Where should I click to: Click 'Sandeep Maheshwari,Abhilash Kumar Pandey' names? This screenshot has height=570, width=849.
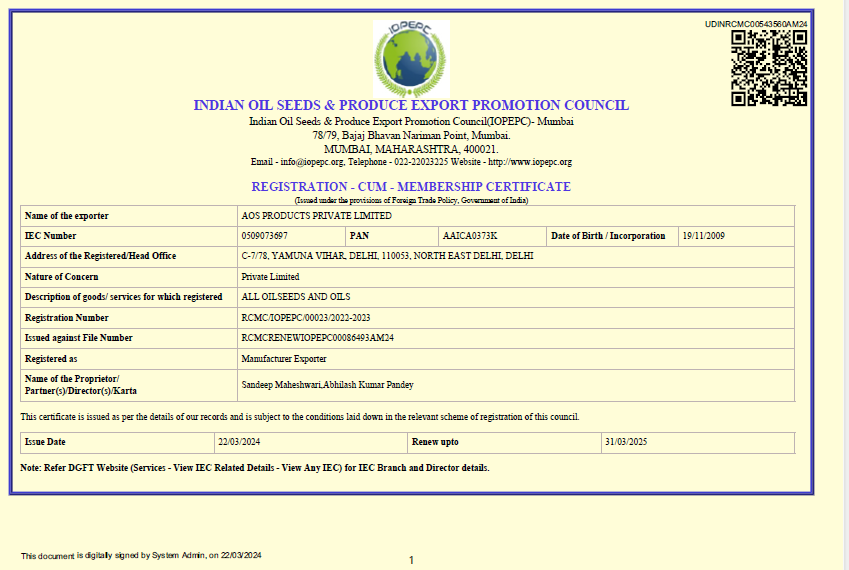pos(328,385)
